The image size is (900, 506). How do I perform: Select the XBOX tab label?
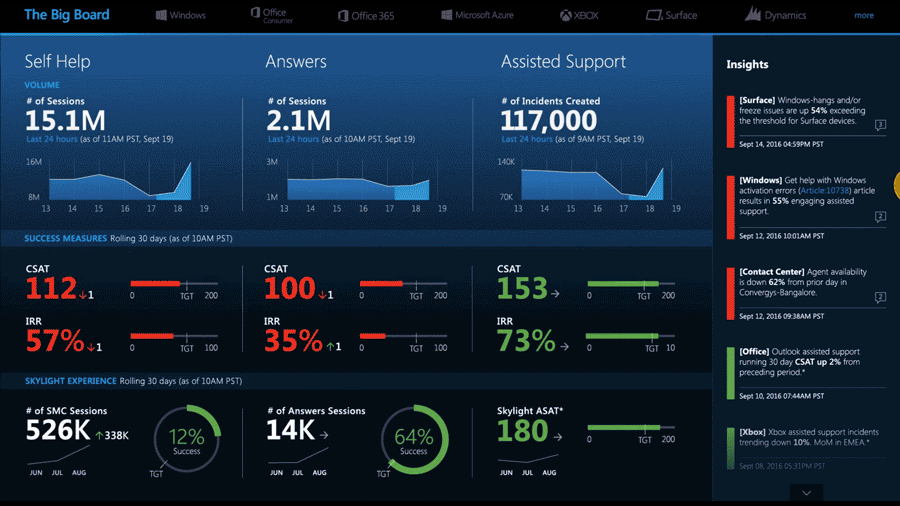pos(587,15)
